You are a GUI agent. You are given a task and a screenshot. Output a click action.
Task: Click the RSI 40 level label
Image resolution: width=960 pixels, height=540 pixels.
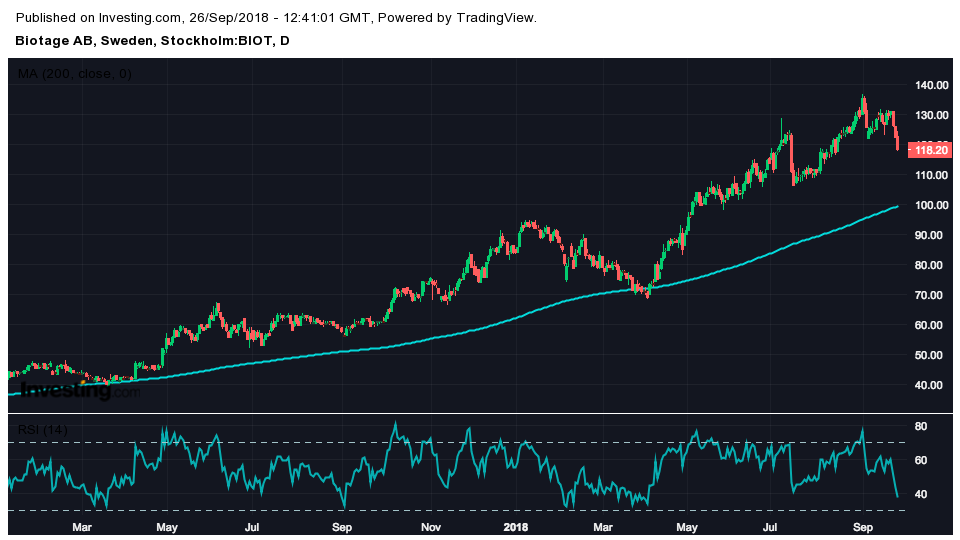tap(921, 494)
